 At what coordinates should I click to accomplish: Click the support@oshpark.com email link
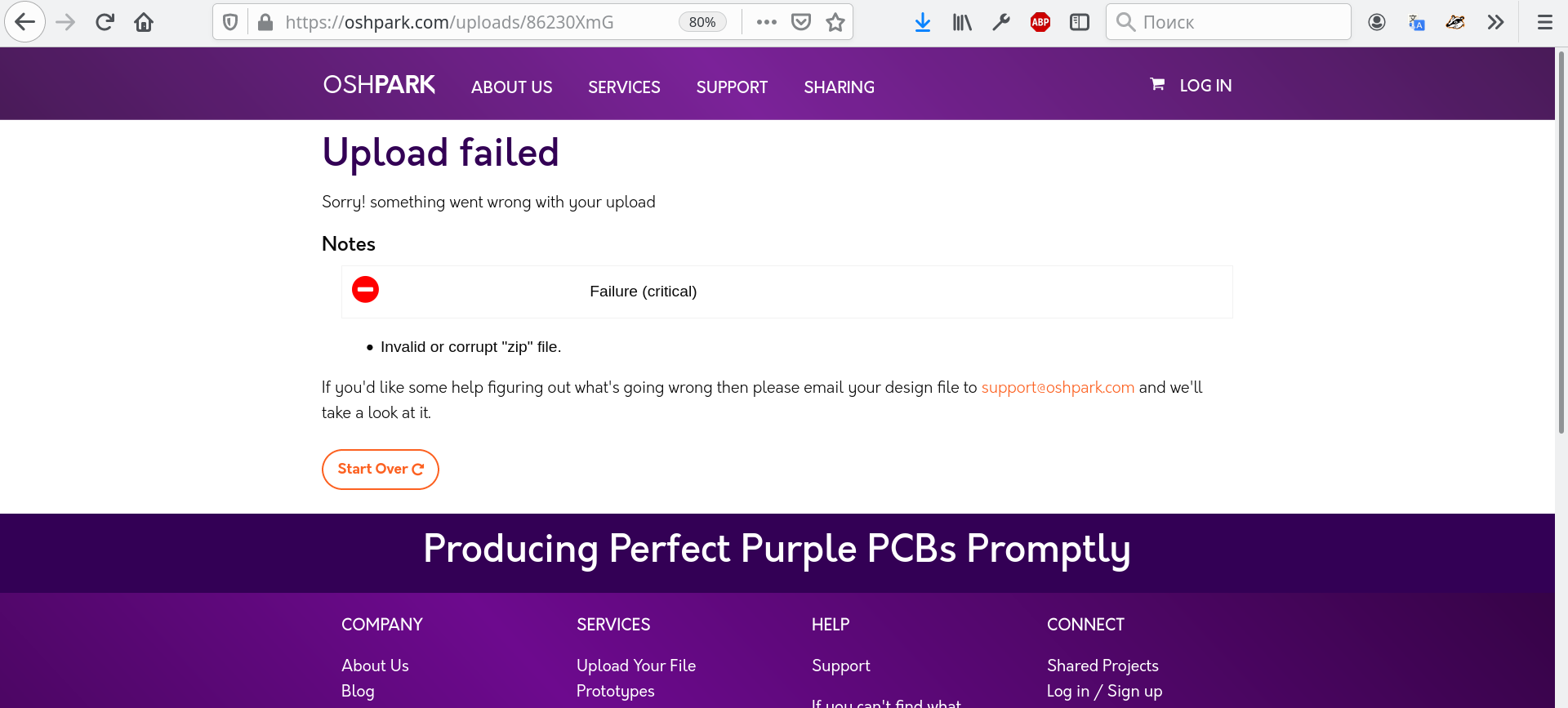coord(1058,387)
